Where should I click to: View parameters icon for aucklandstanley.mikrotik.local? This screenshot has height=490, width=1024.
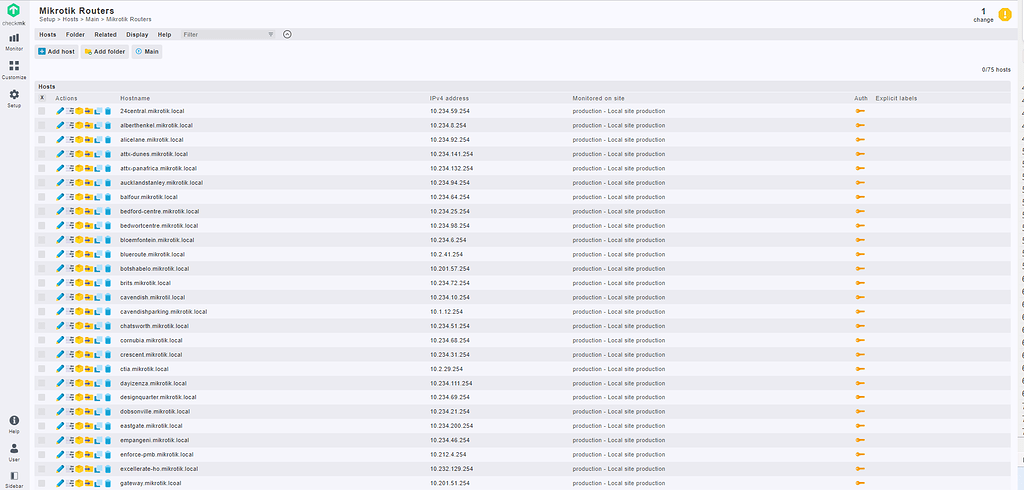point(70,183)
